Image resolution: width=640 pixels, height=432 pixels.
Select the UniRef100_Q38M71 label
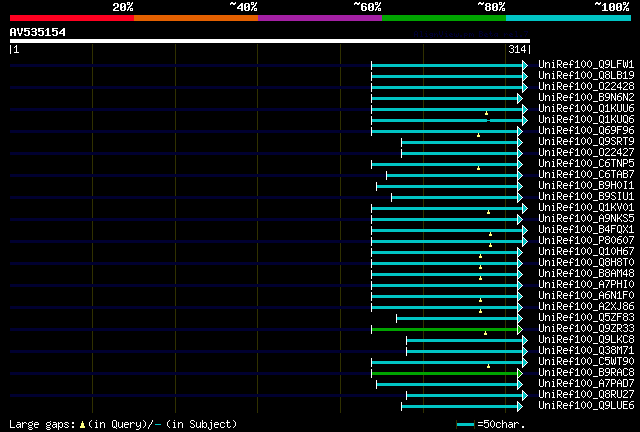tap(586, 351)
